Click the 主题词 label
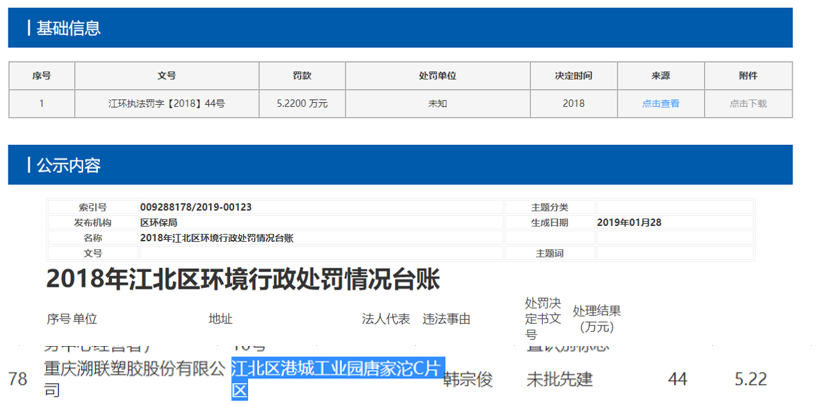Viewport: 826px width, 404px height. [549, 253]
